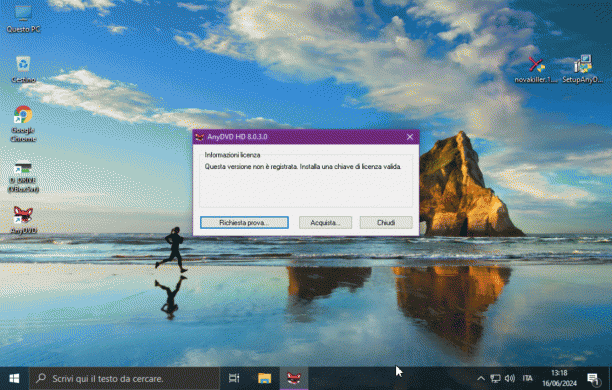Click the Acquista... button
Image resolution: width=612 pixels, height=390 pixels.
point(325,223)
